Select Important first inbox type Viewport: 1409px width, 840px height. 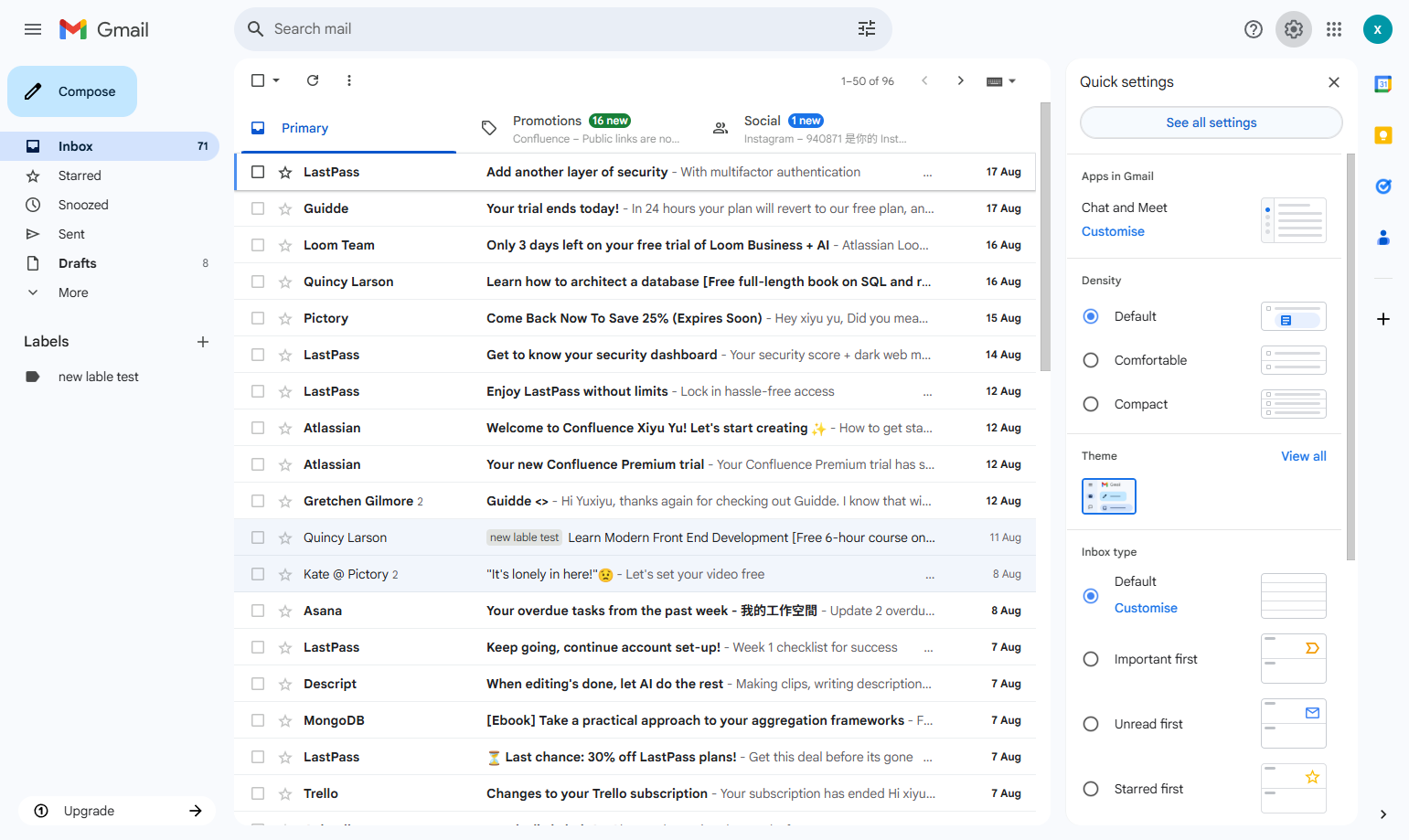click(x=1091, y=659)
